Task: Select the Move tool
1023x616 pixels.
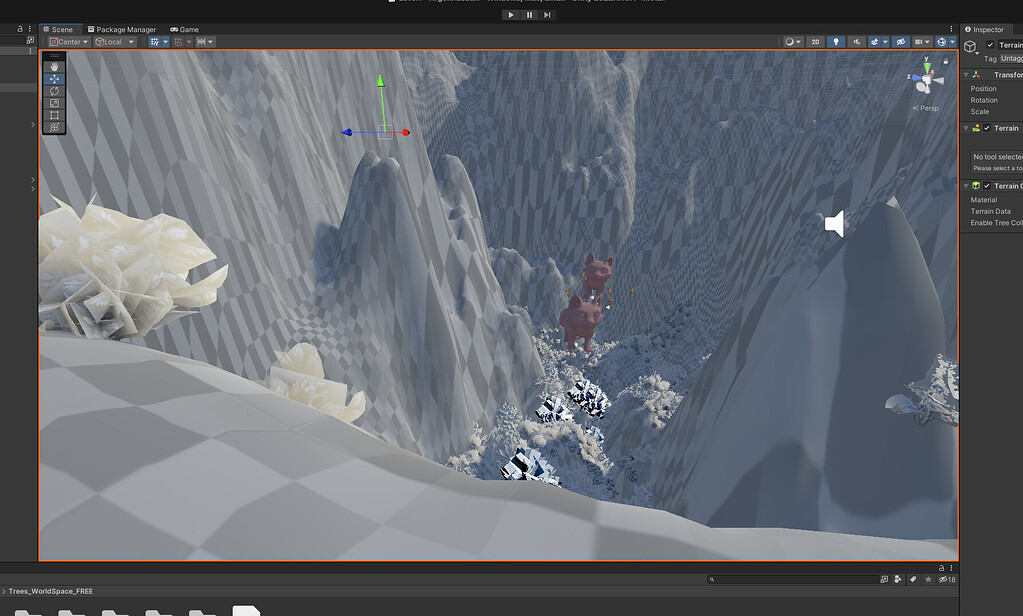Action: tap(54, 78)
